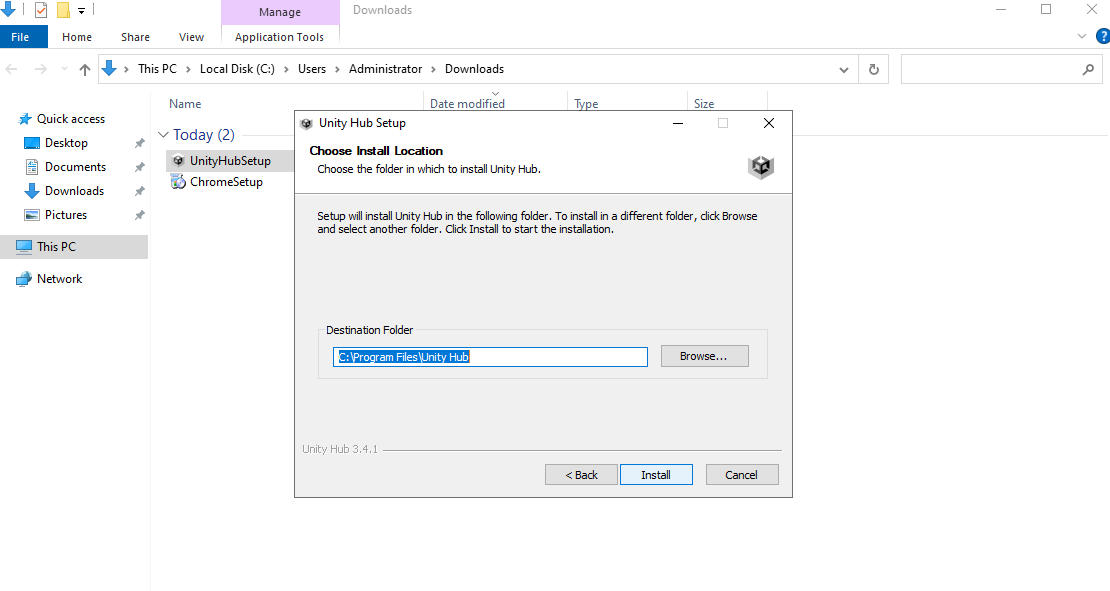This screenshot has width=1110, height=591.
Task: Go up one folder level arrow
Action: (x=85, y=69)
